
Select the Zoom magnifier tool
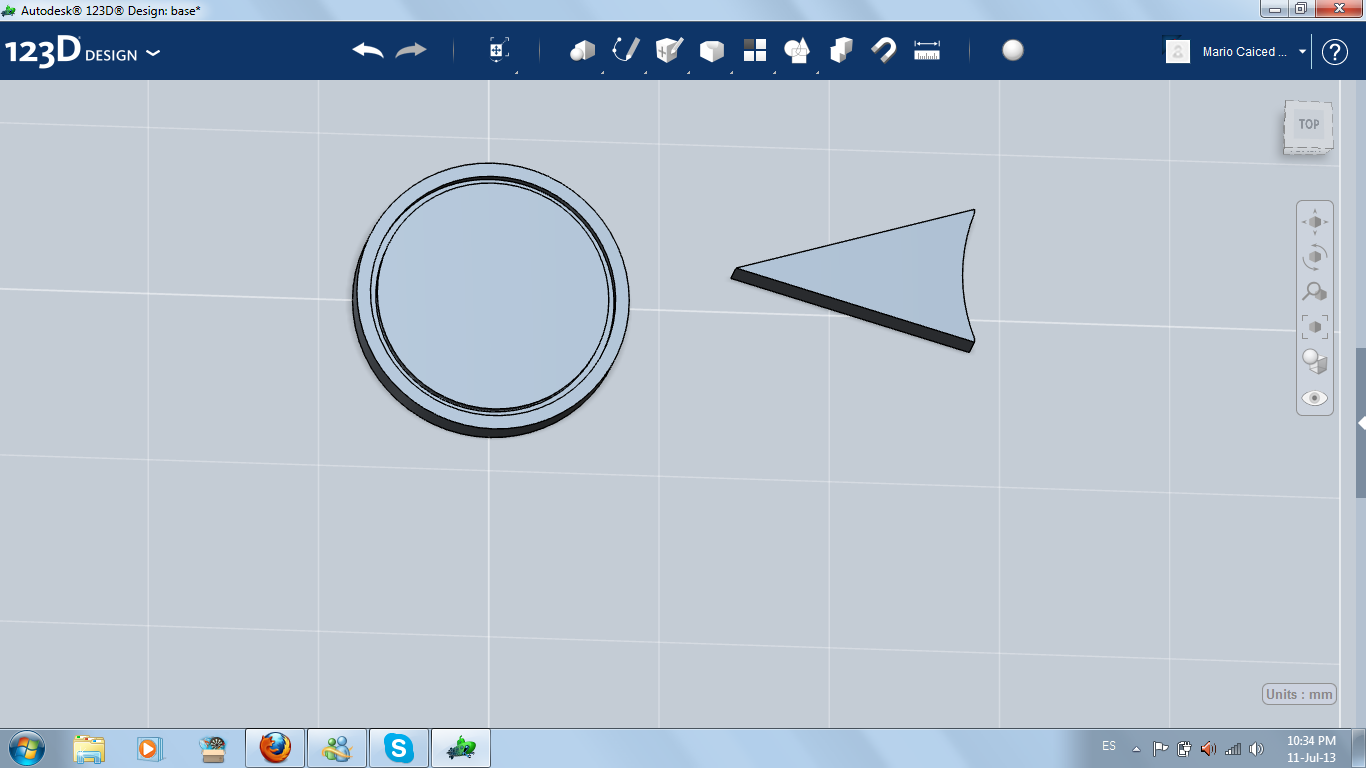tap(1315, 291)
